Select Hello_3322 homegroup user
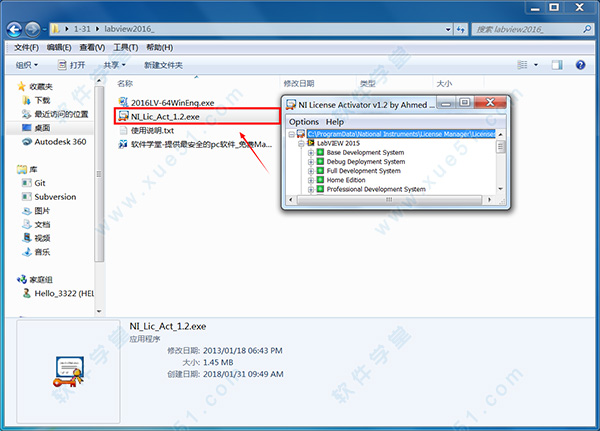Image resolution: width=600 pixels, height=431 pixels. pos(58,293)
